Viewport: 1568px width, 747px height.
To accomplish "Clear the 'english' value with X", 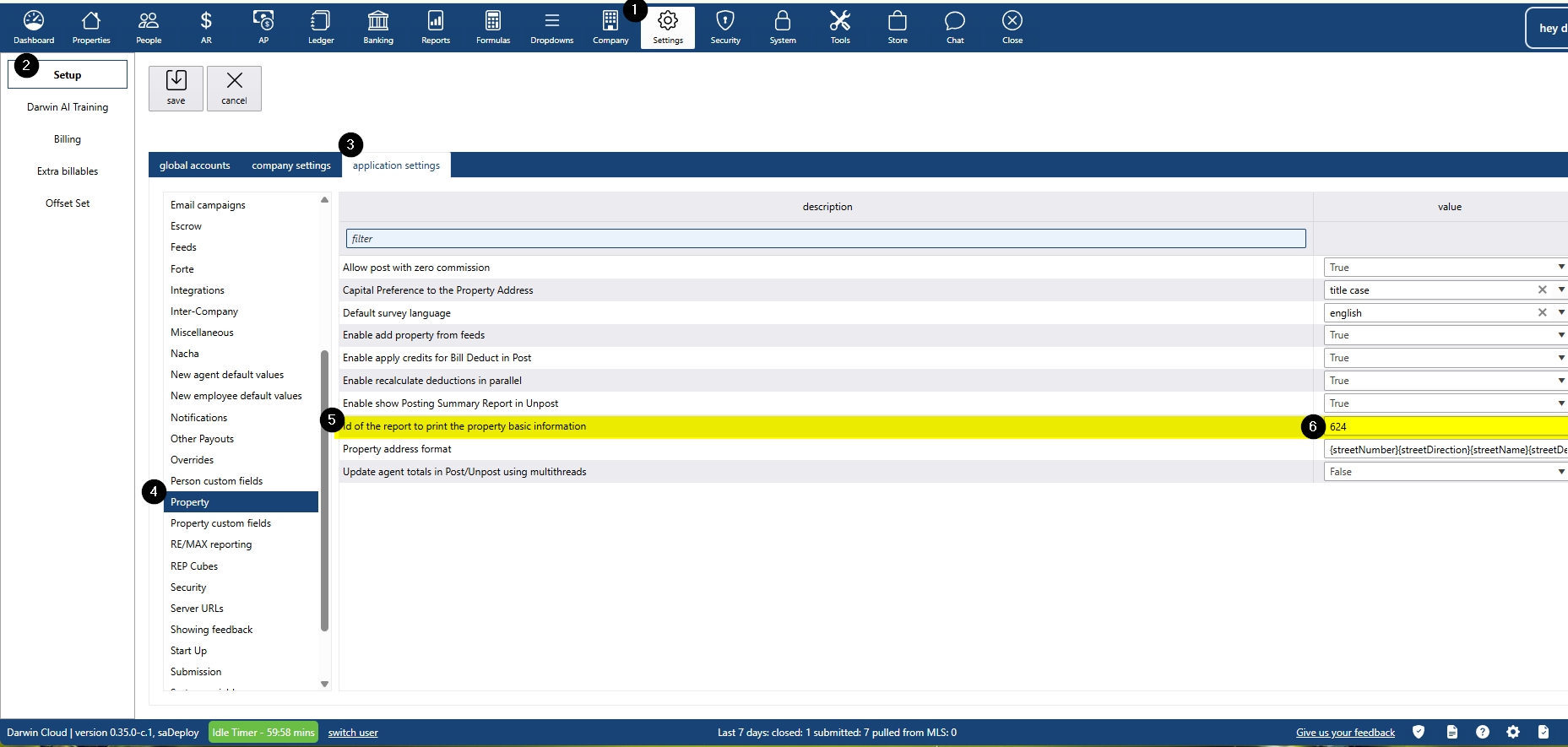I will (x=1542, y=312).
